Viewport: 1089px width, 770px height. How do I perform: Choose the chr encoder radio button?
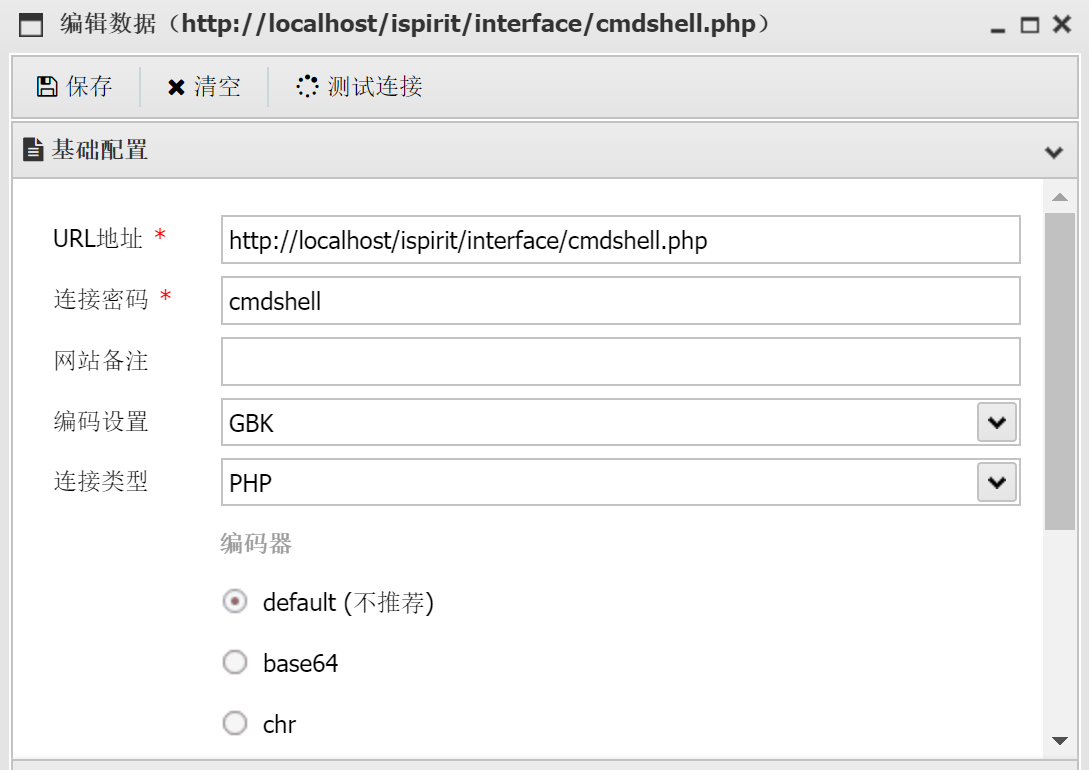point(235,723)
